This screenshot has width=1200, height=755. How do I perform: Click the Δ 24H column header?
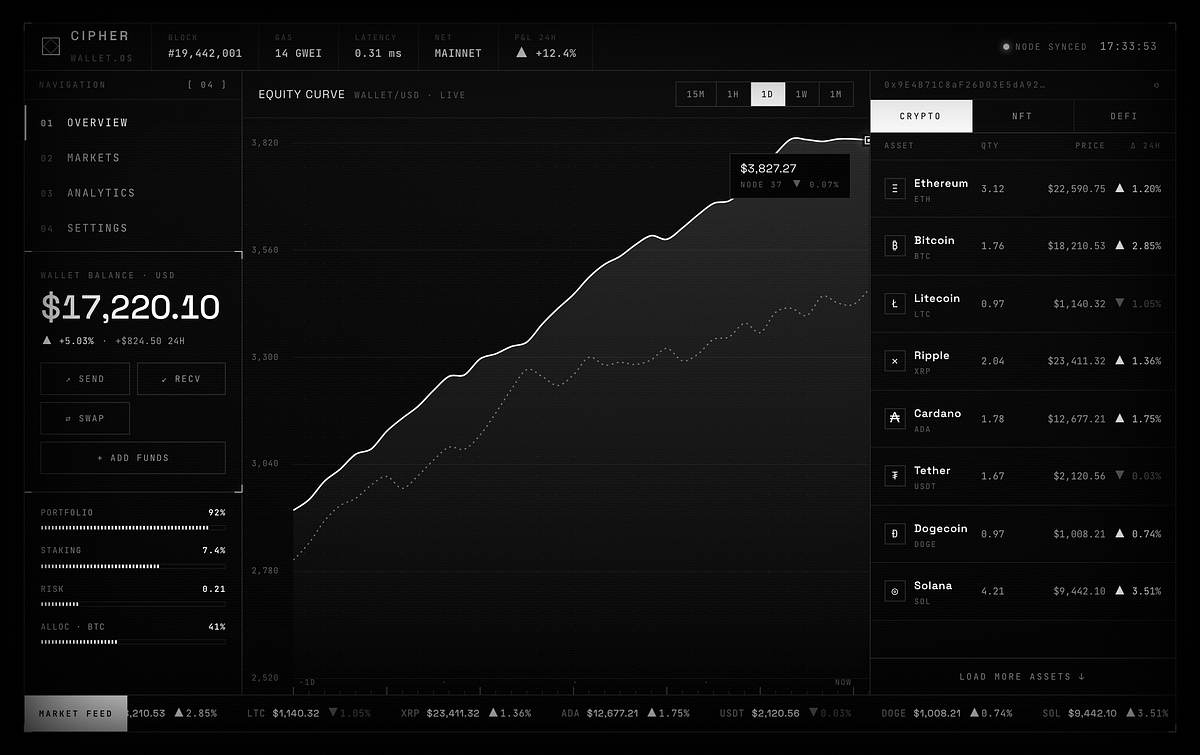(x=1145, y=146)
